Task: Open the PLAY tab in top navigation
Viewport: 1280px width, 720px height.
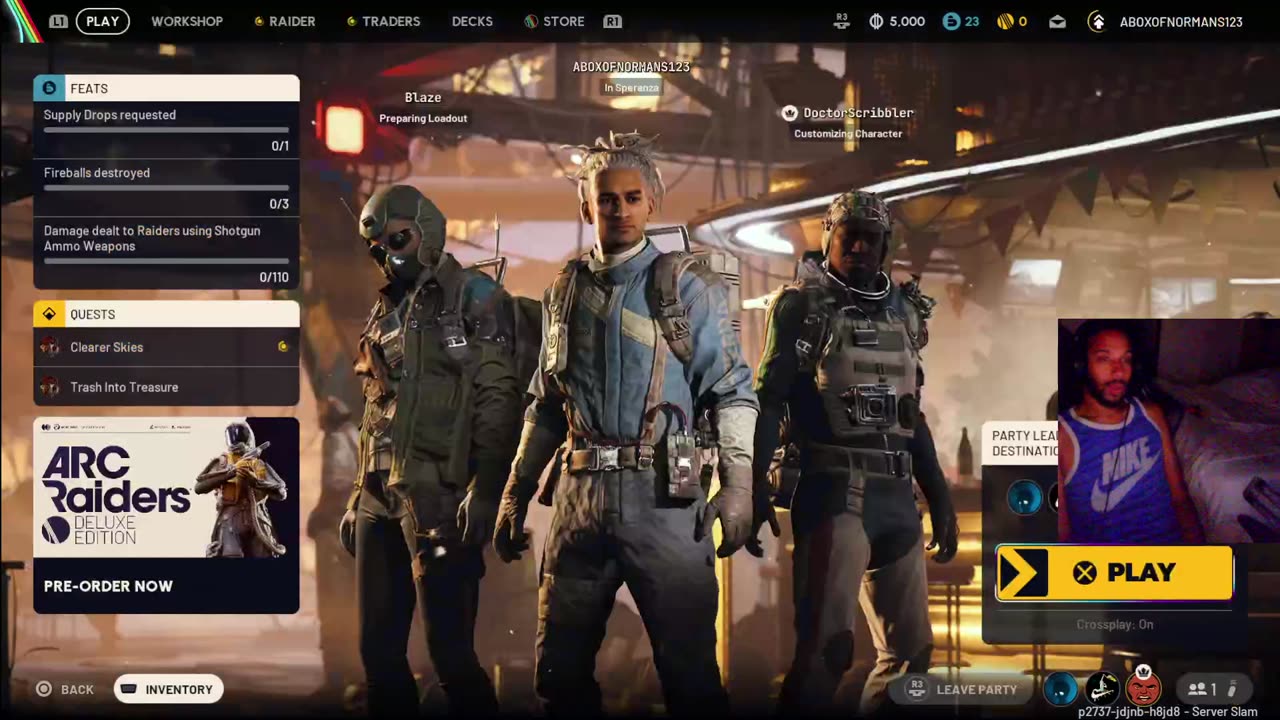Action: pyautogui.click(x=102, y=21)
